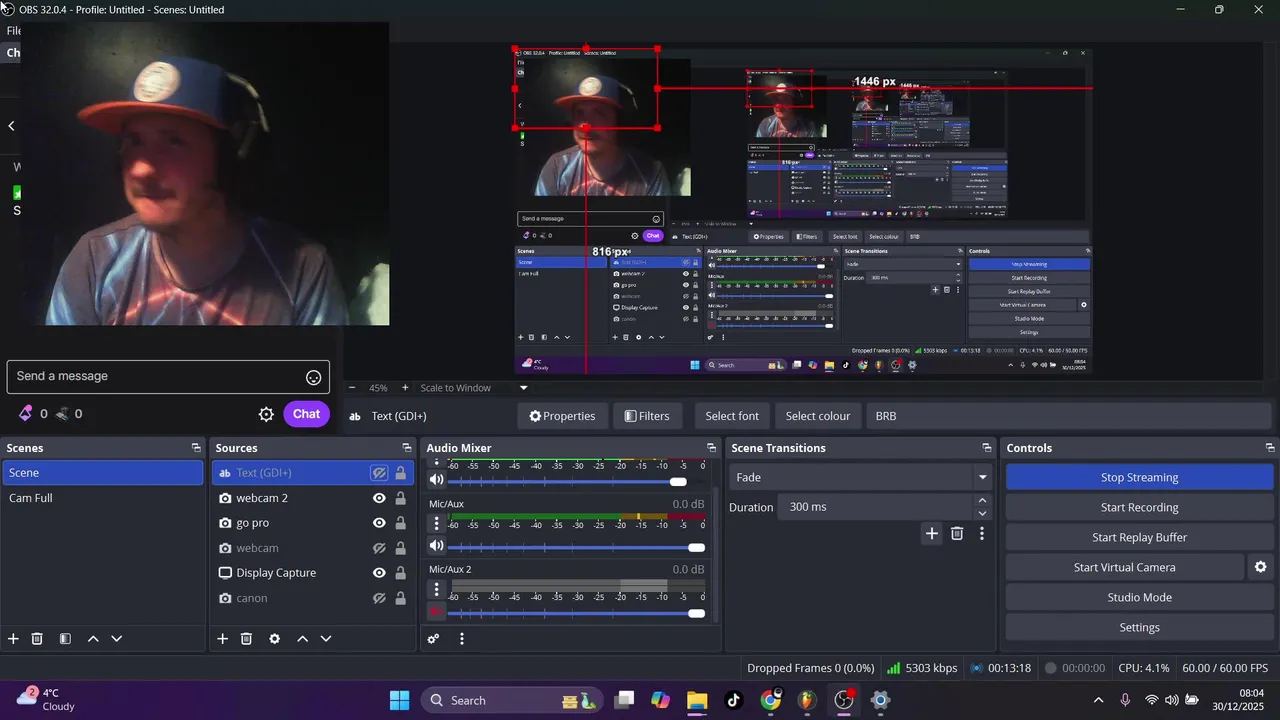The image size is (1280, 720).
Task: Start Recording in Controls
Action: pyautogui.click(x=1139, y=507)
